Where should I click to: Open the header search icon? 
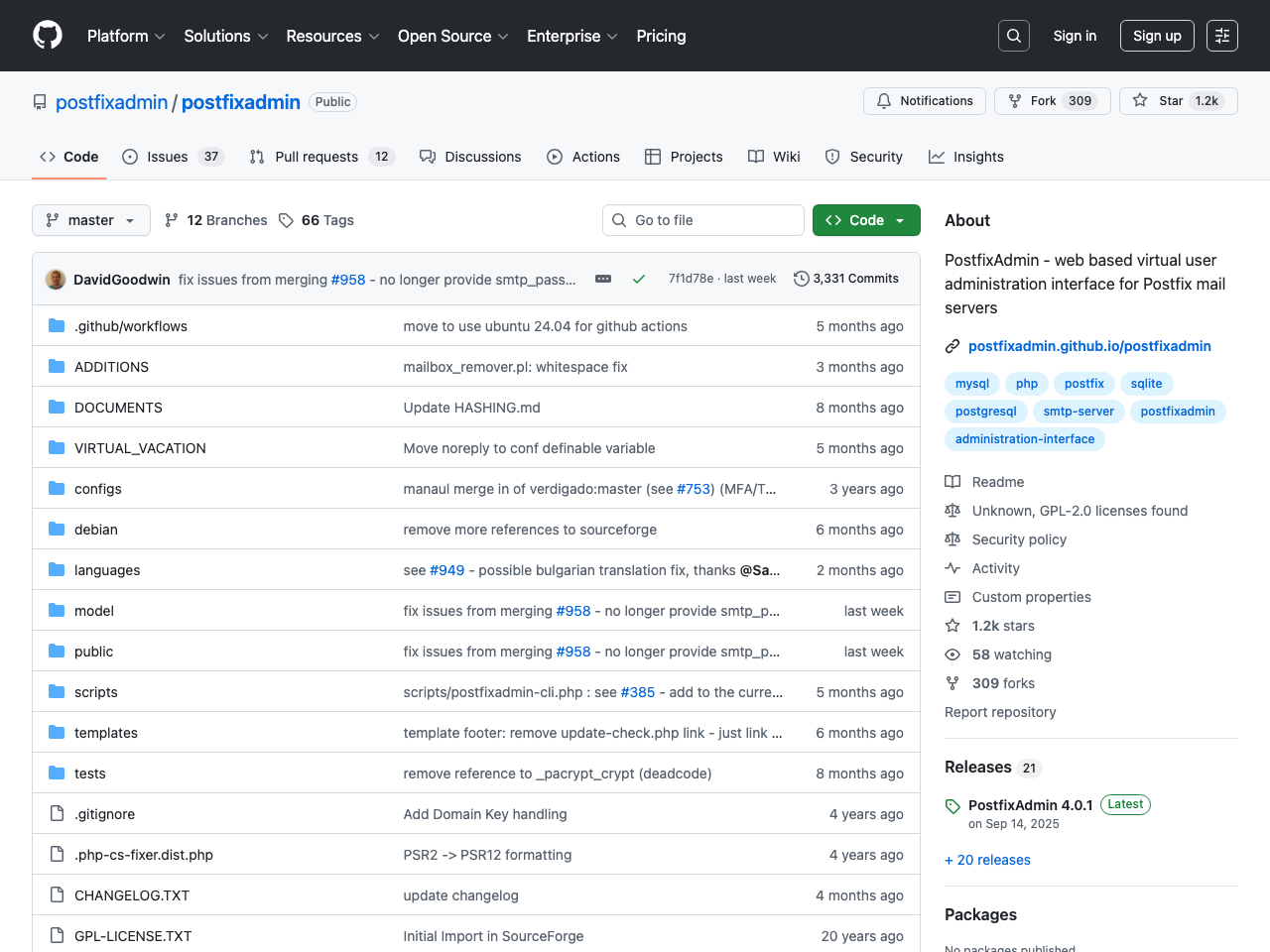coord(1013,35)
